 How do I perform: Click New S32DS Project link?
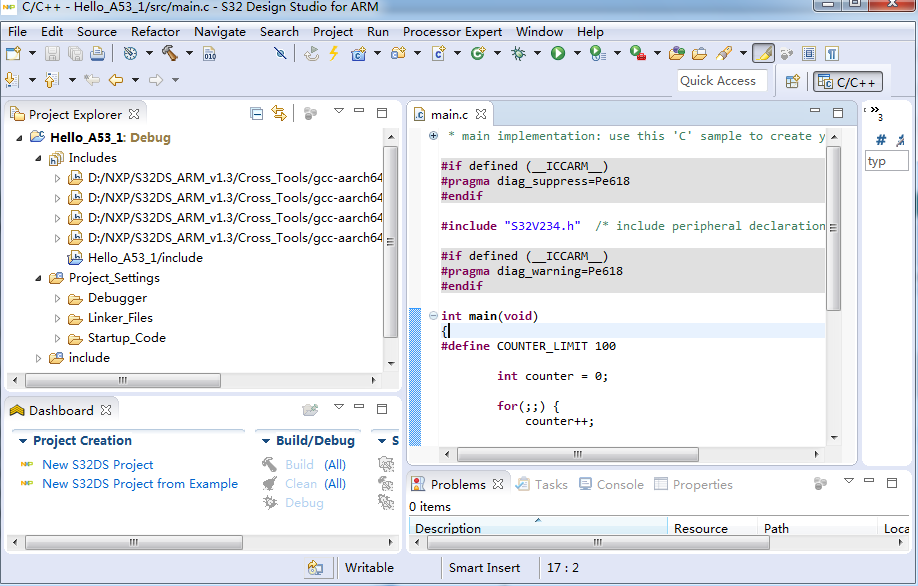click(97, 465)
